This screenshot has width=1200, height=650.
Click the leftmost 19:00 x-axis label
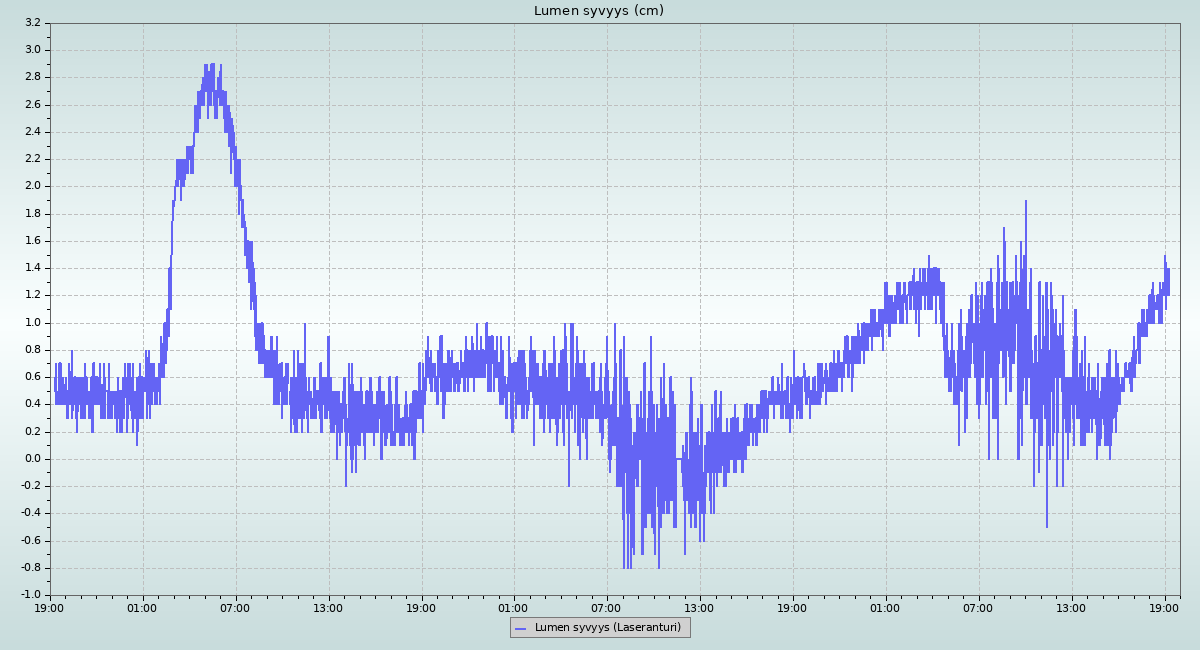pos(50,607)
